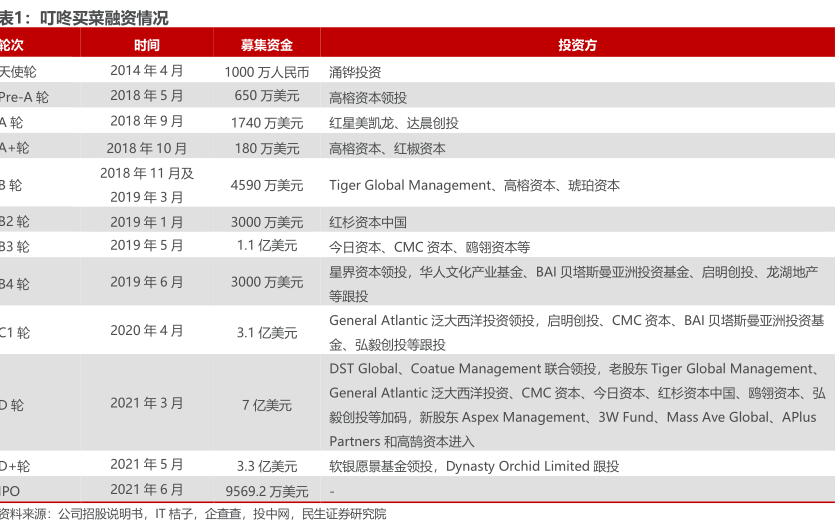This screenshot has height=530, width=838.
Task: Click the 4590 万美元 amount cell
Action: click(x=266, y=185)
